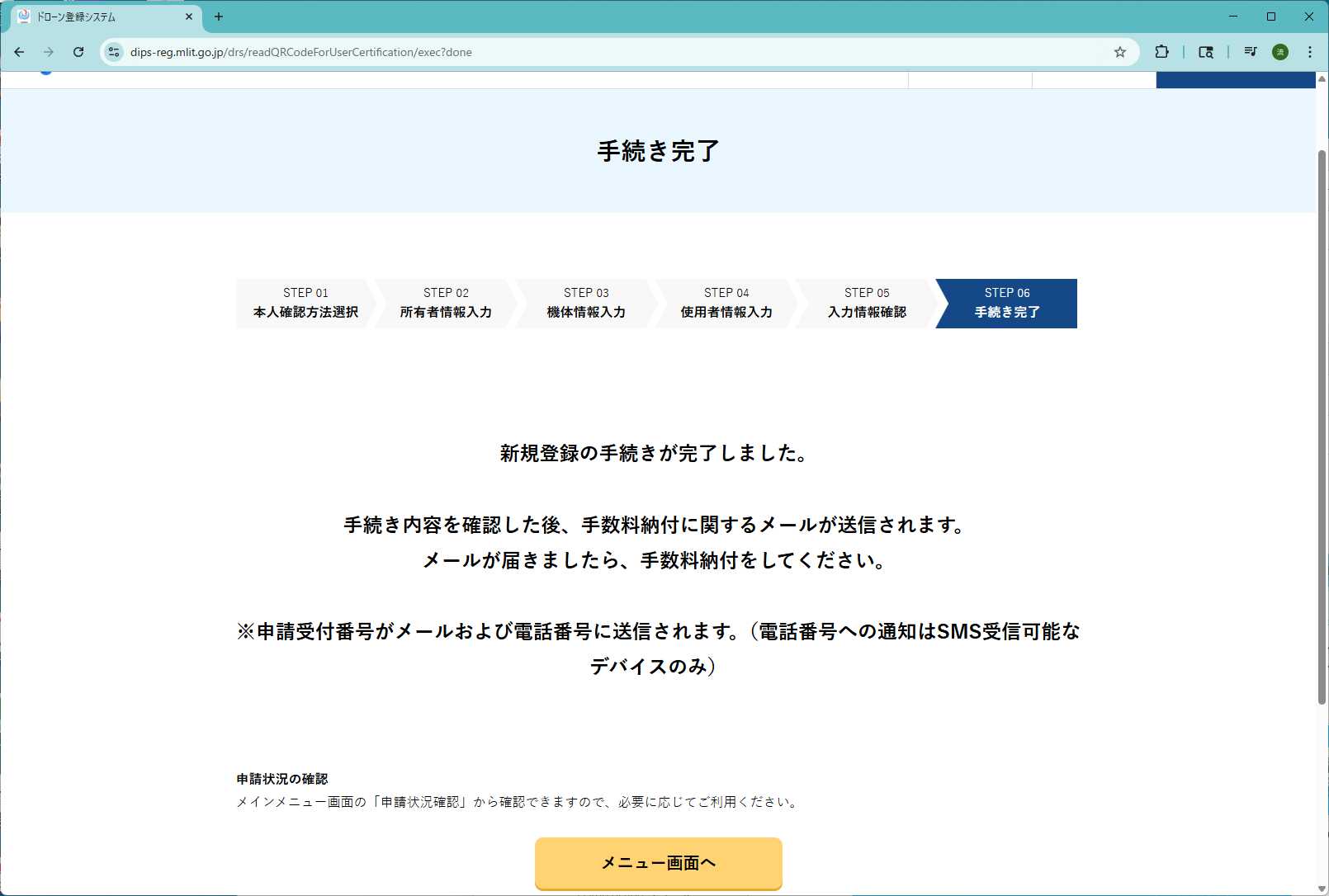Open the extensions puzzle icon
Screen dimensions: 1329x896
pos(1161,52)
